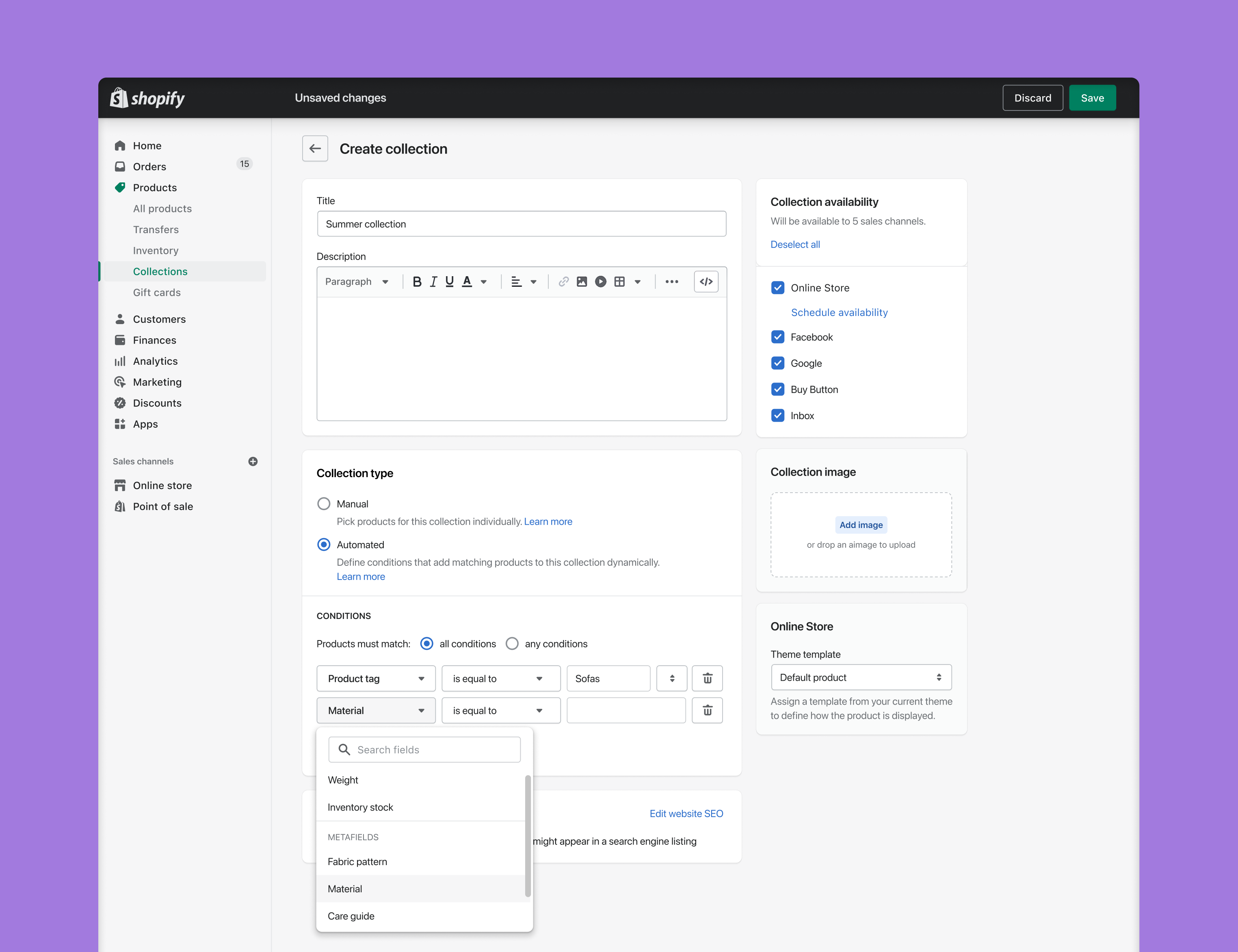Click the Discard button
This screenshot has width=1238, height=952.
pos(1032,98)
